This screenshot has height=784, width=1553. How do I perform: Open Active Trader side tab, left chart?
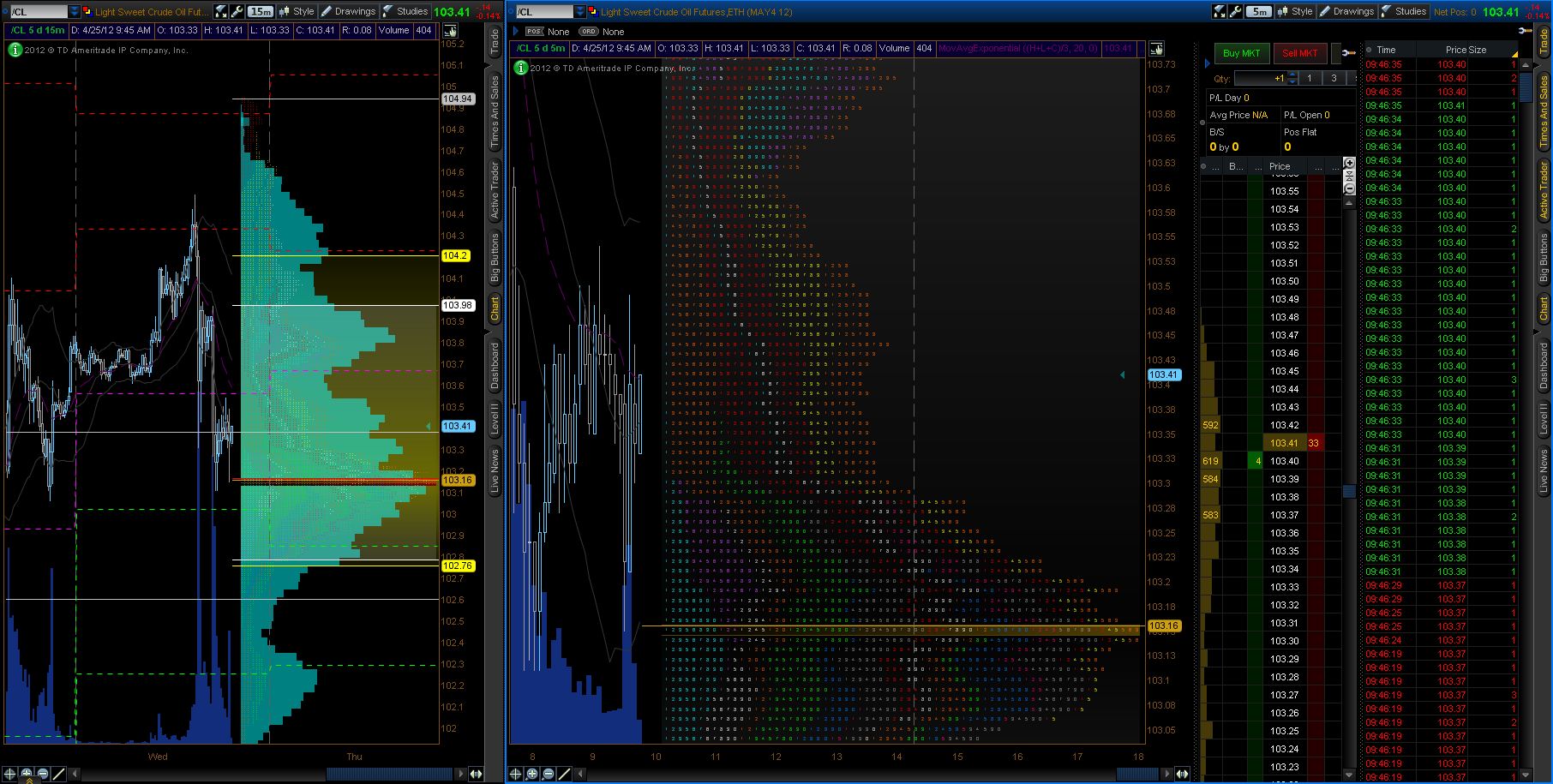point(495,190)
